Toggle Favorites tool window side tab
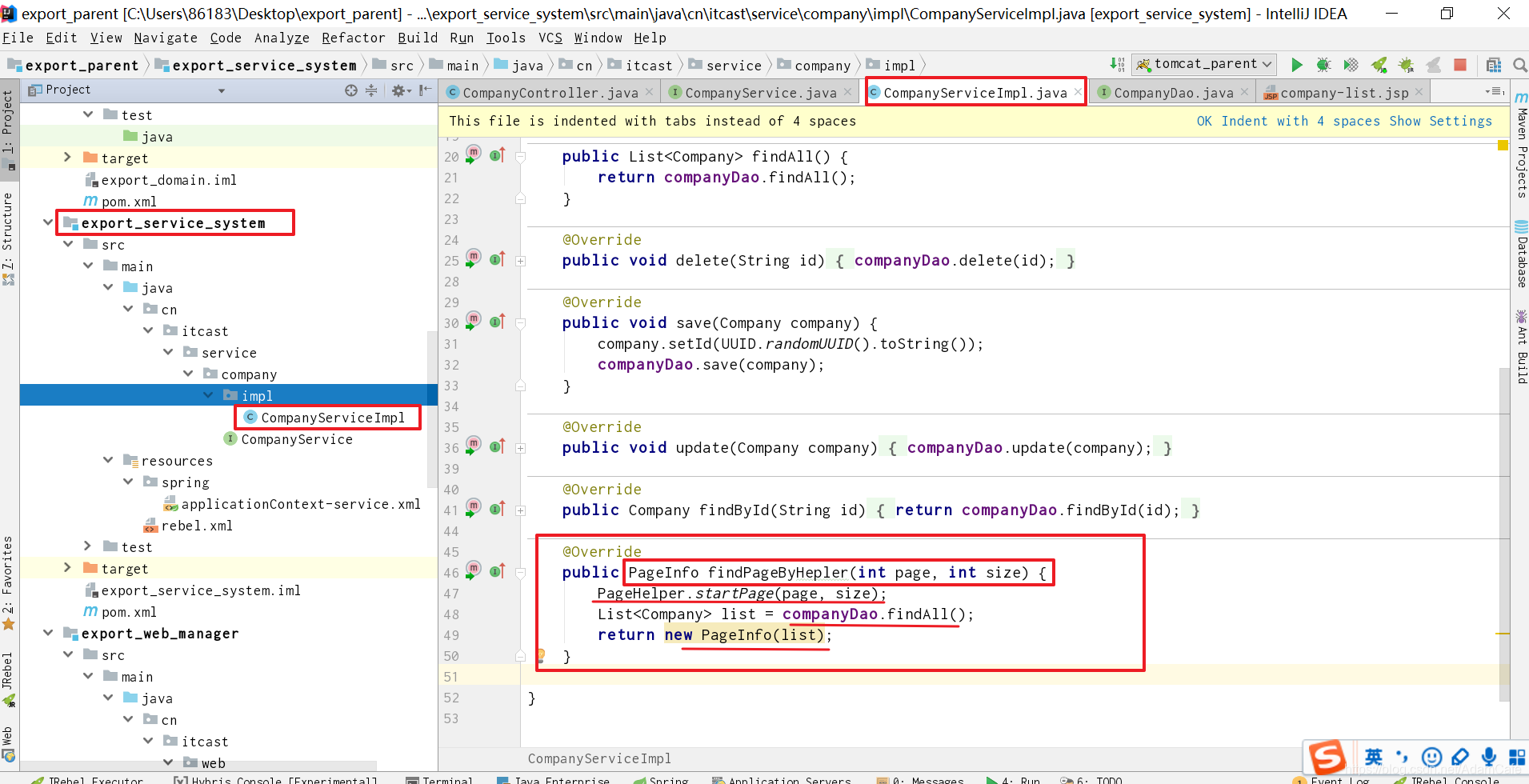Screen dimensions: 1529x784 (x=8, y=582)
